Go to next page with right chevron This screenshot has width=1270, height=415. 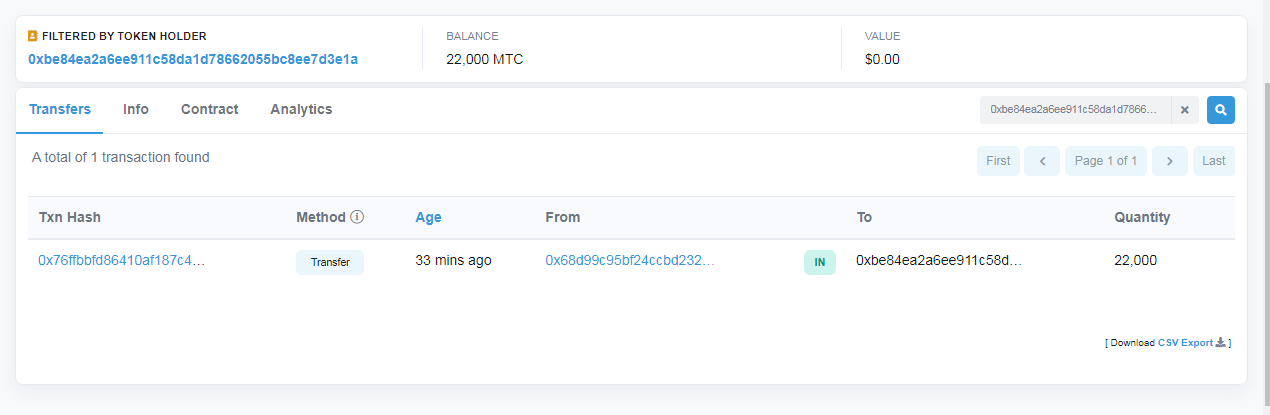tap(1170, 161)
